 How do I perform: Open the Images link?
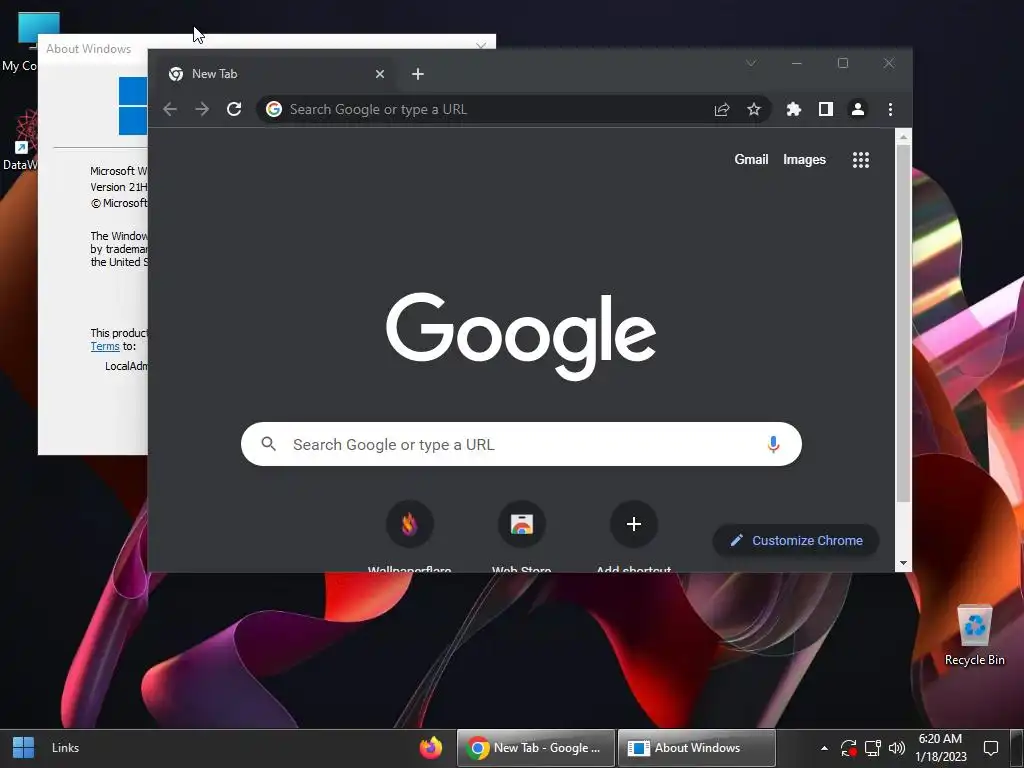(x=804, y=159)
